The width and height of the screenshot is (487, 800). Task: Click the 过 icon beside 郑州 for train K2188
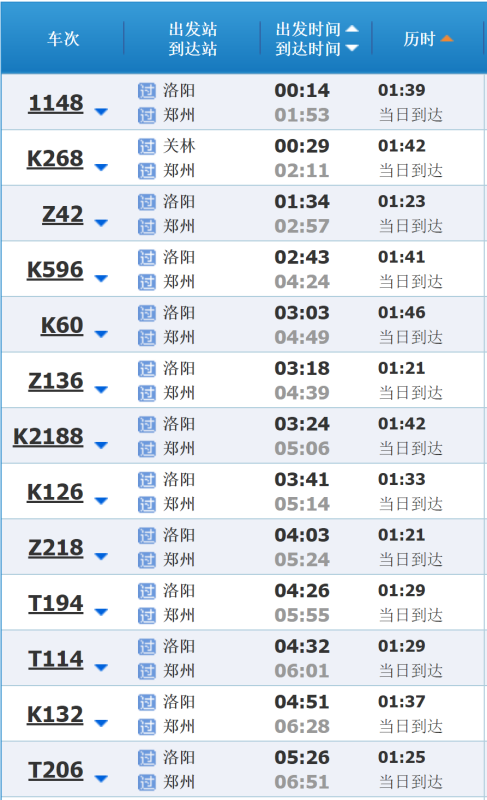coord(147,449)
